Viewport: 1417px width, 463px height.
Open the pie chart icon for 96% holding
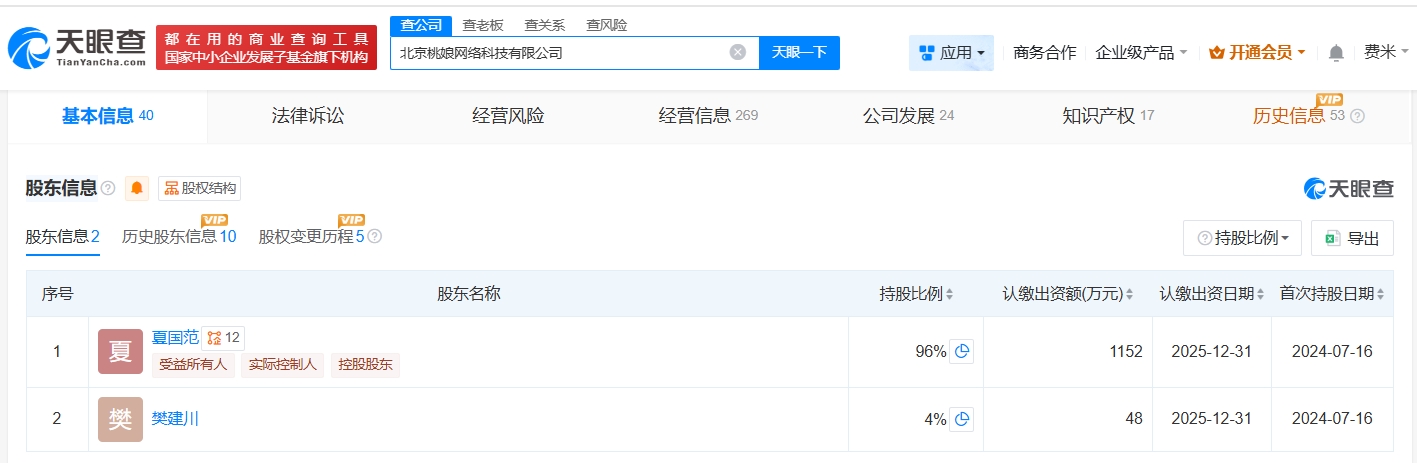coord(961,352)
